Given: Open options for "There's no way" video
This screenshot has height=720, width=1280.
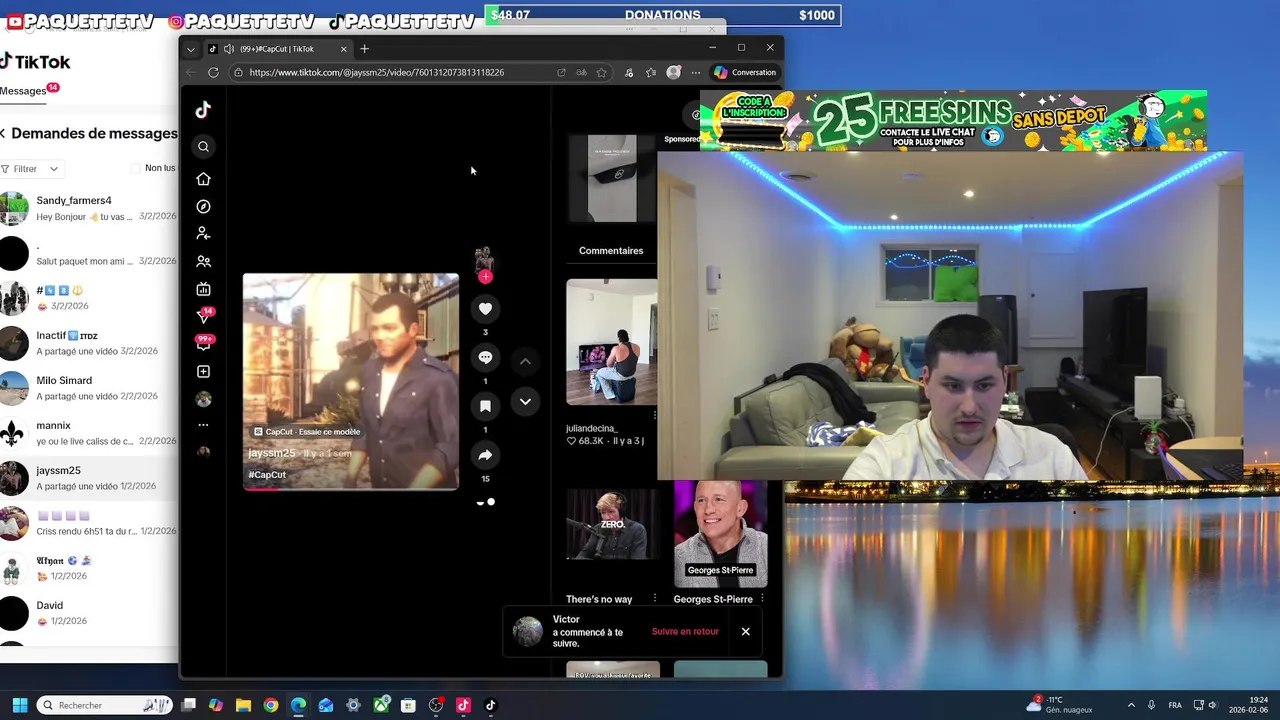Looking at the screenshot, I should [x=655, y=599].
